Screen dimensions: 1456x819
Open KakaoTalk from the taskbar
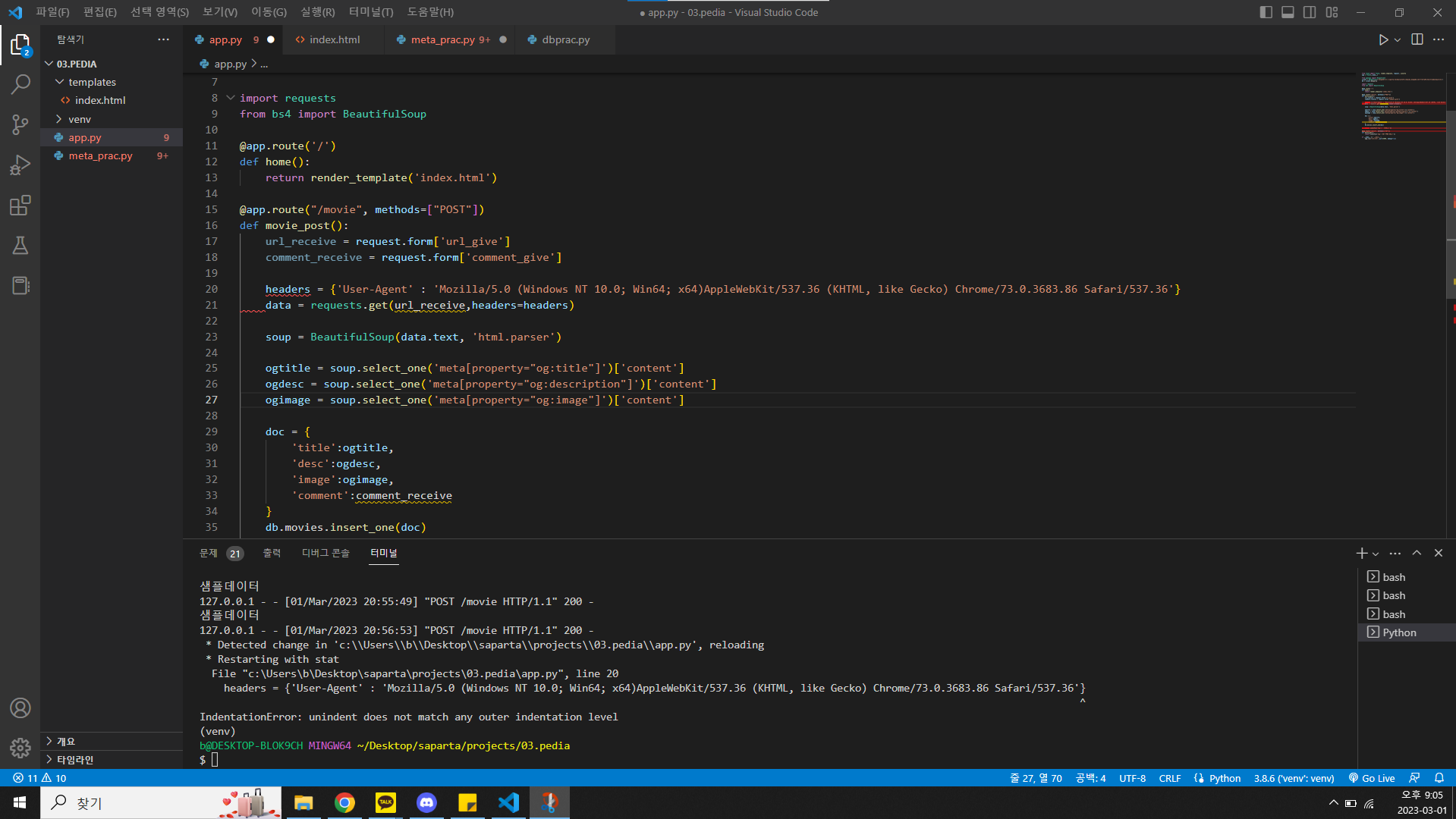tap(386, 802)
